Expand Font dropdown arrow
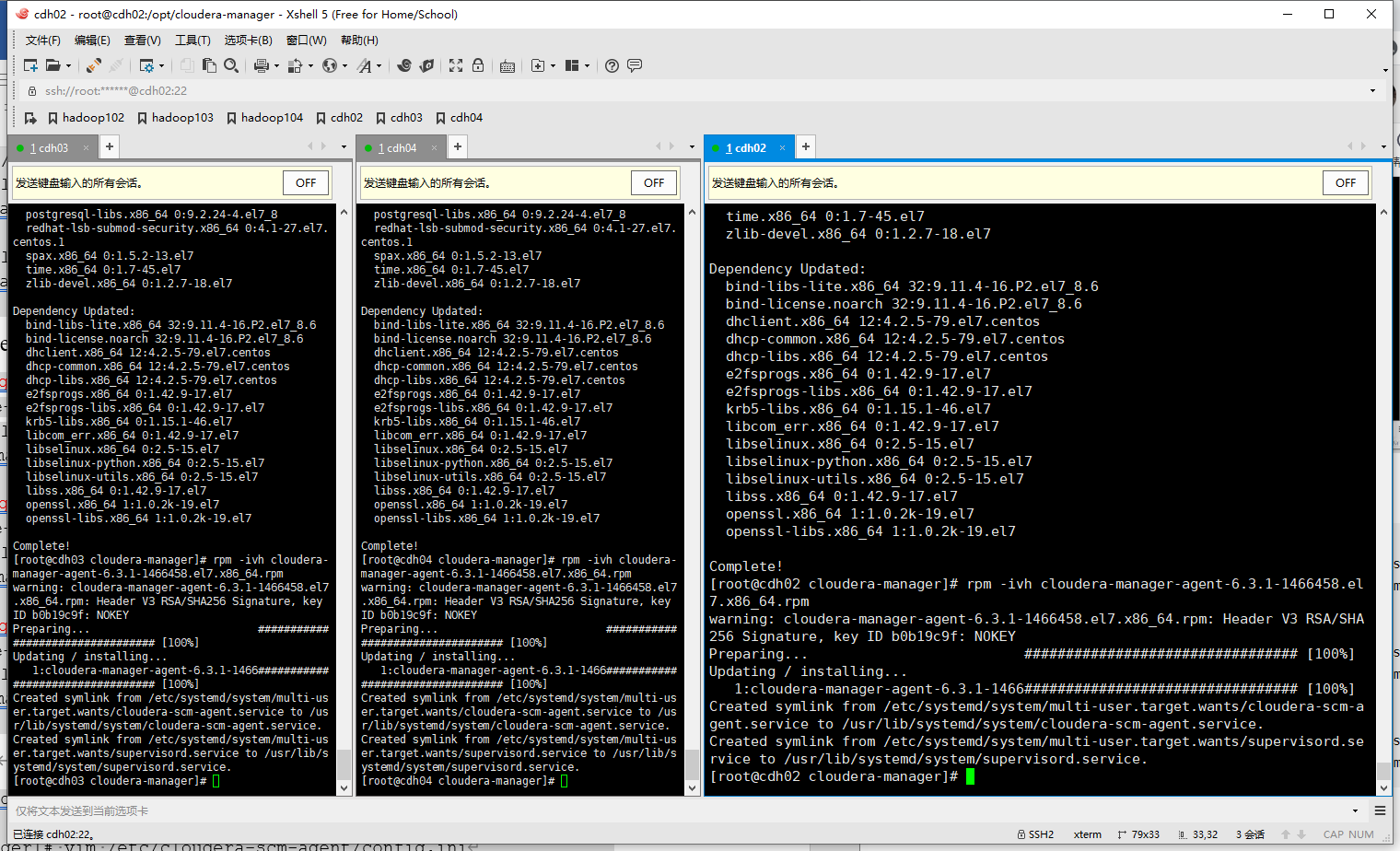This screenshot has height=851, width=1400. pyautogui.click(x=379, y=66)
